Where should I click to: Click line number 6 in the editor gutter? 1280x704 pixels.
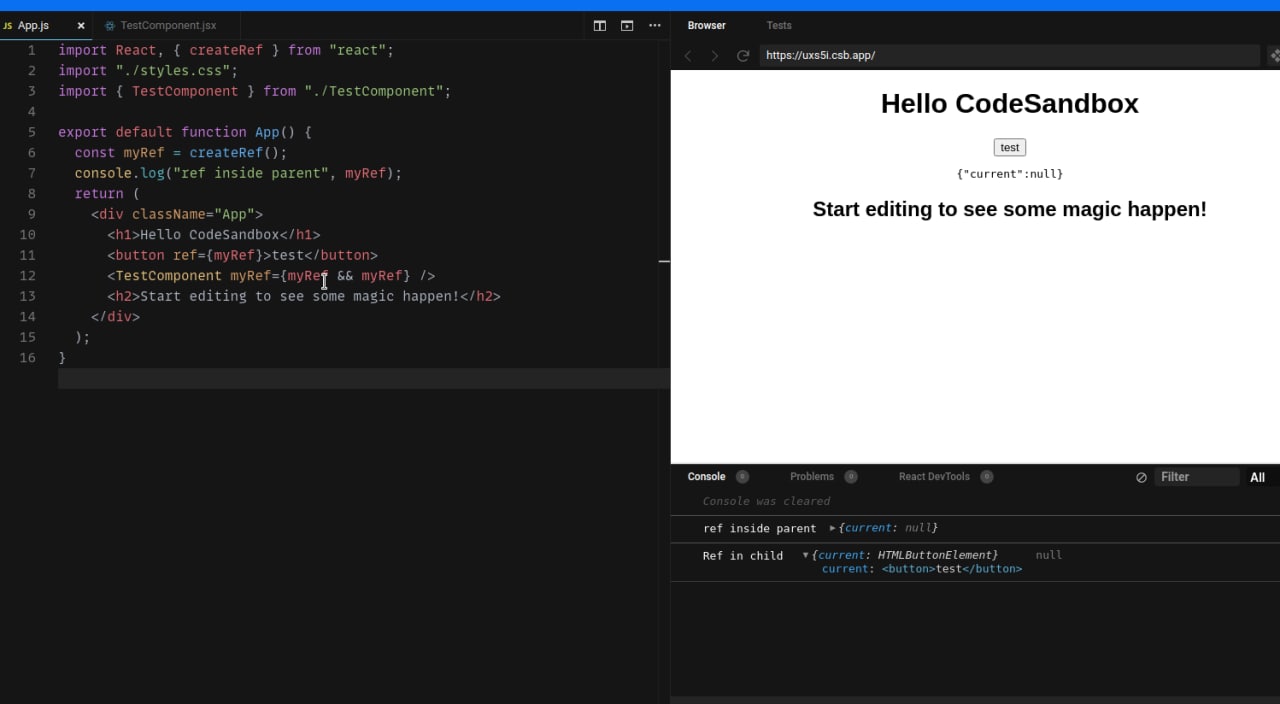31,153
